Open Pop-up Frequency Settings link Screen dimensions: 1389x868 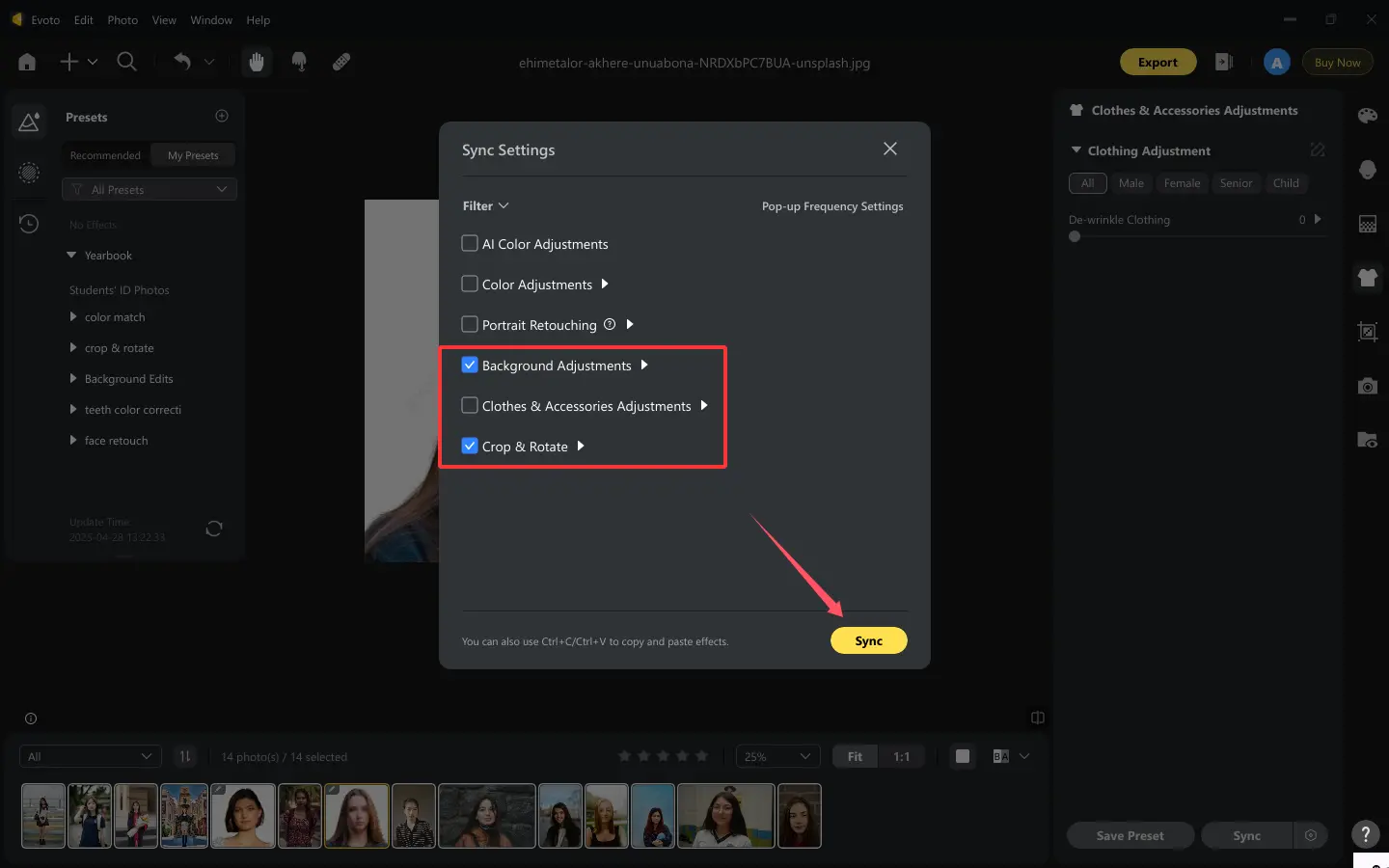point(832,206)
